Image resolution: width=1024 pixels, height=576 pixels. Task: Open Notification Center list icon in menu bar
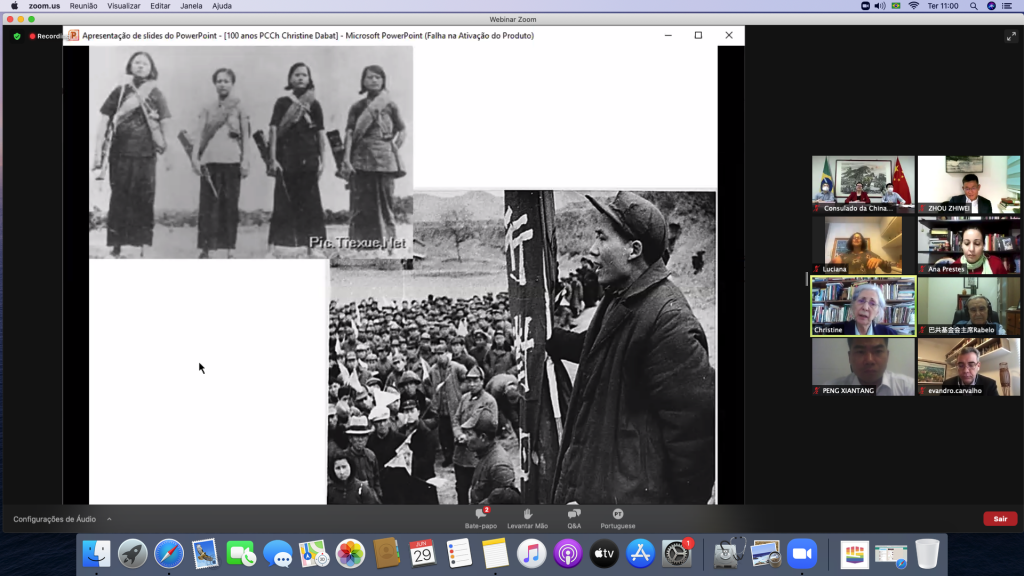click(1008, 6)
